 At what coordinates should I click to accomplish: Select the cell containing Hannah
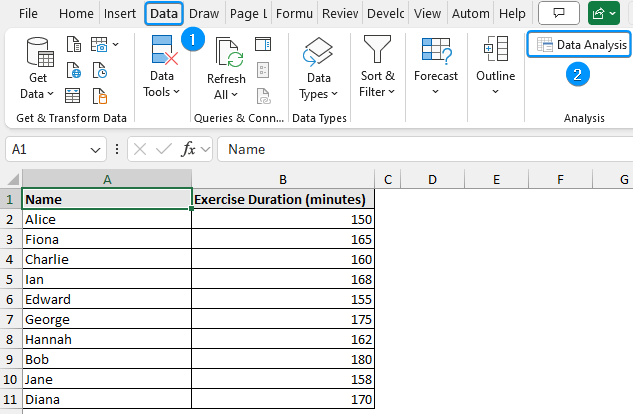(107, 339)
